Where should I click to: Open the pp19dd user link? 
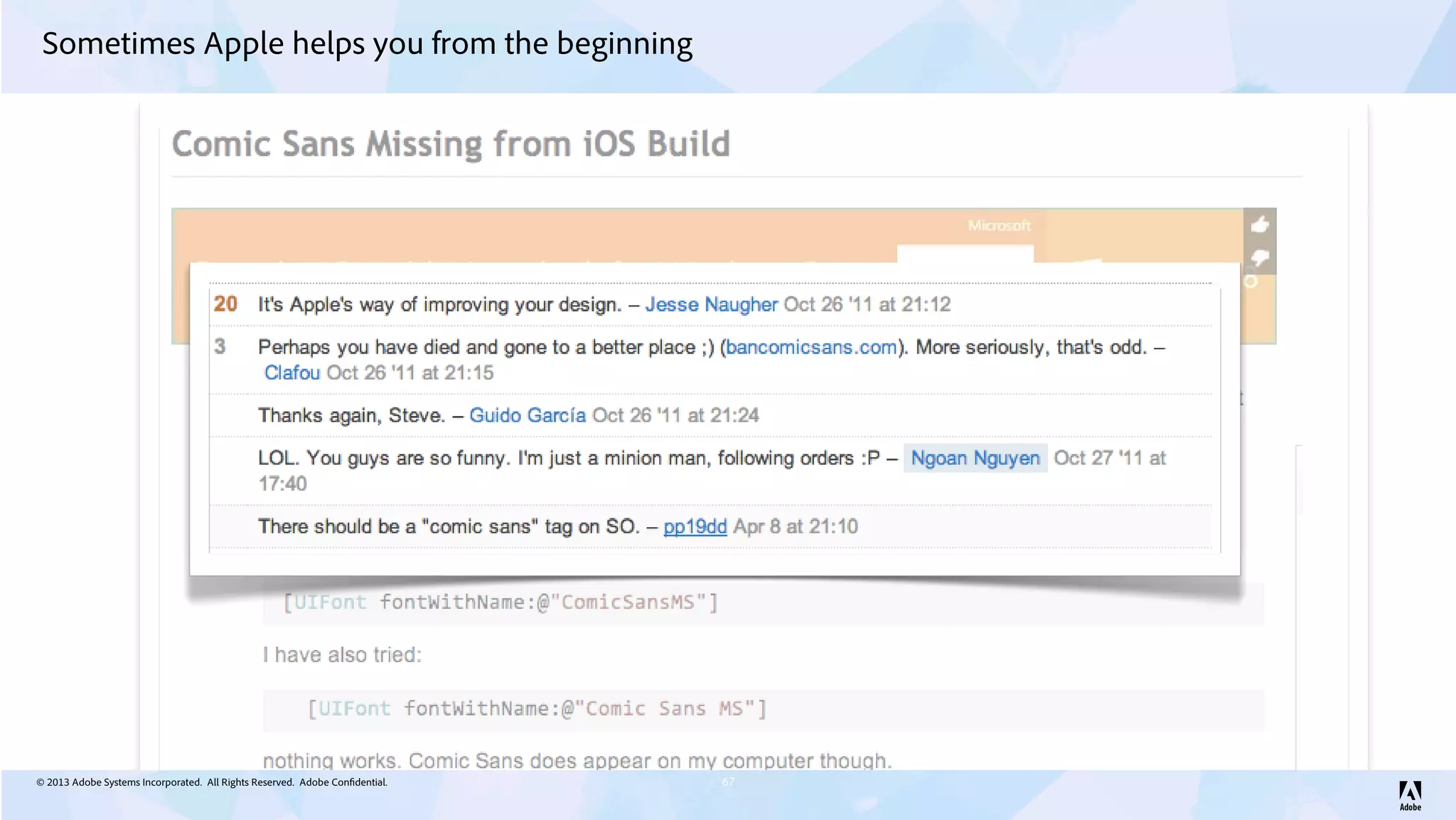click(x=695, y=526)
